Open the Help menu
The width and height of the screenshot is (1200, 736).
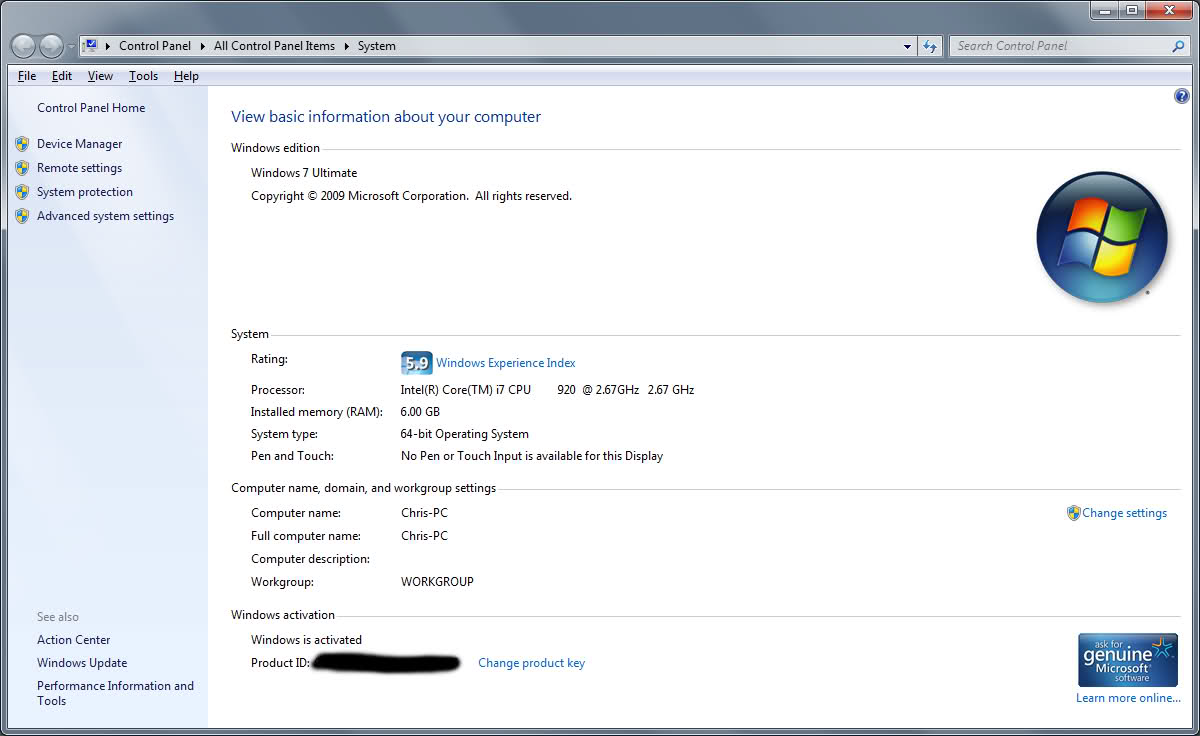tap(186, 76)
